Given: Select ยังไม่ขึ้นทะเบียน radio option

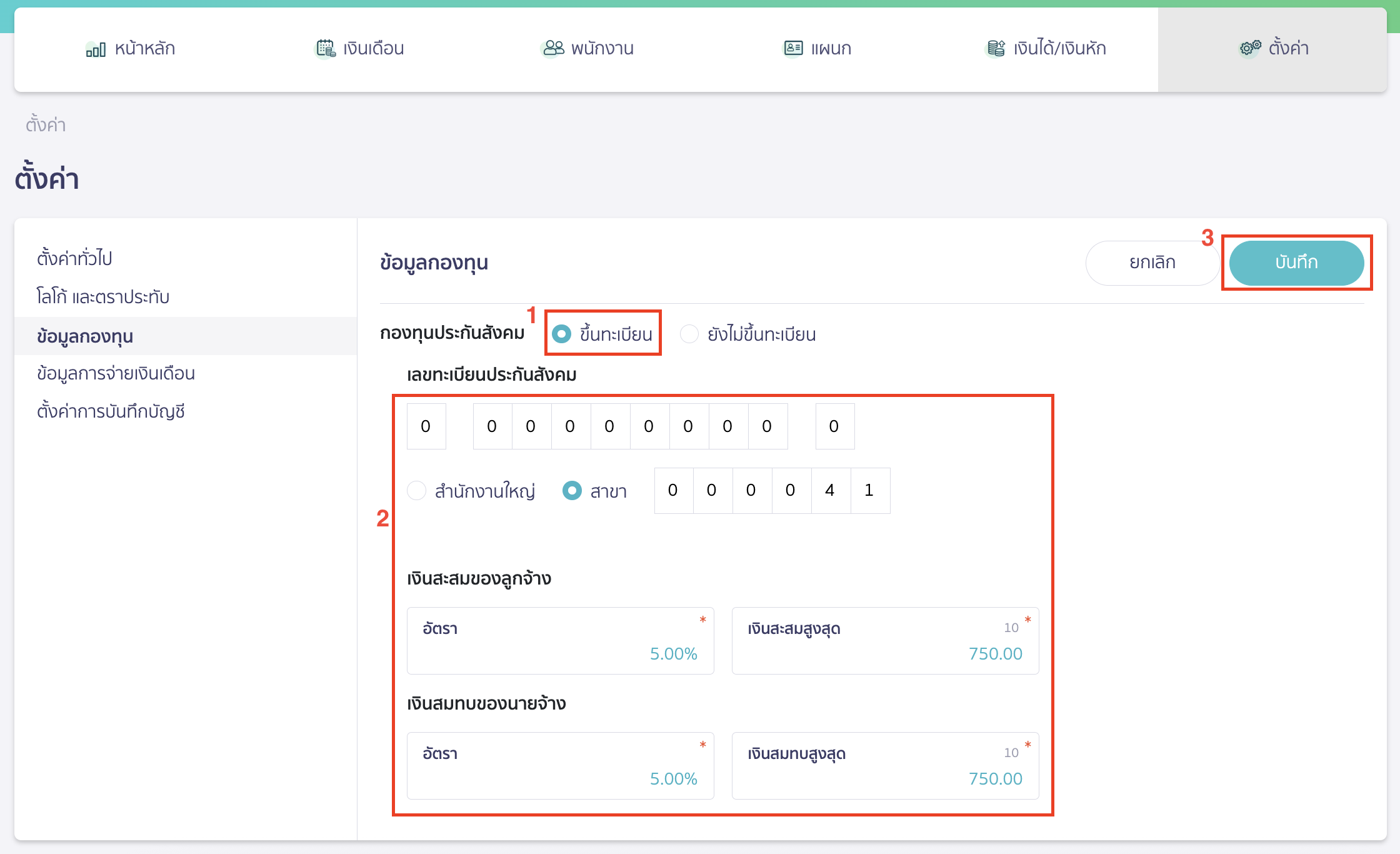Looking at the screenshot, I should pos(689,334).
